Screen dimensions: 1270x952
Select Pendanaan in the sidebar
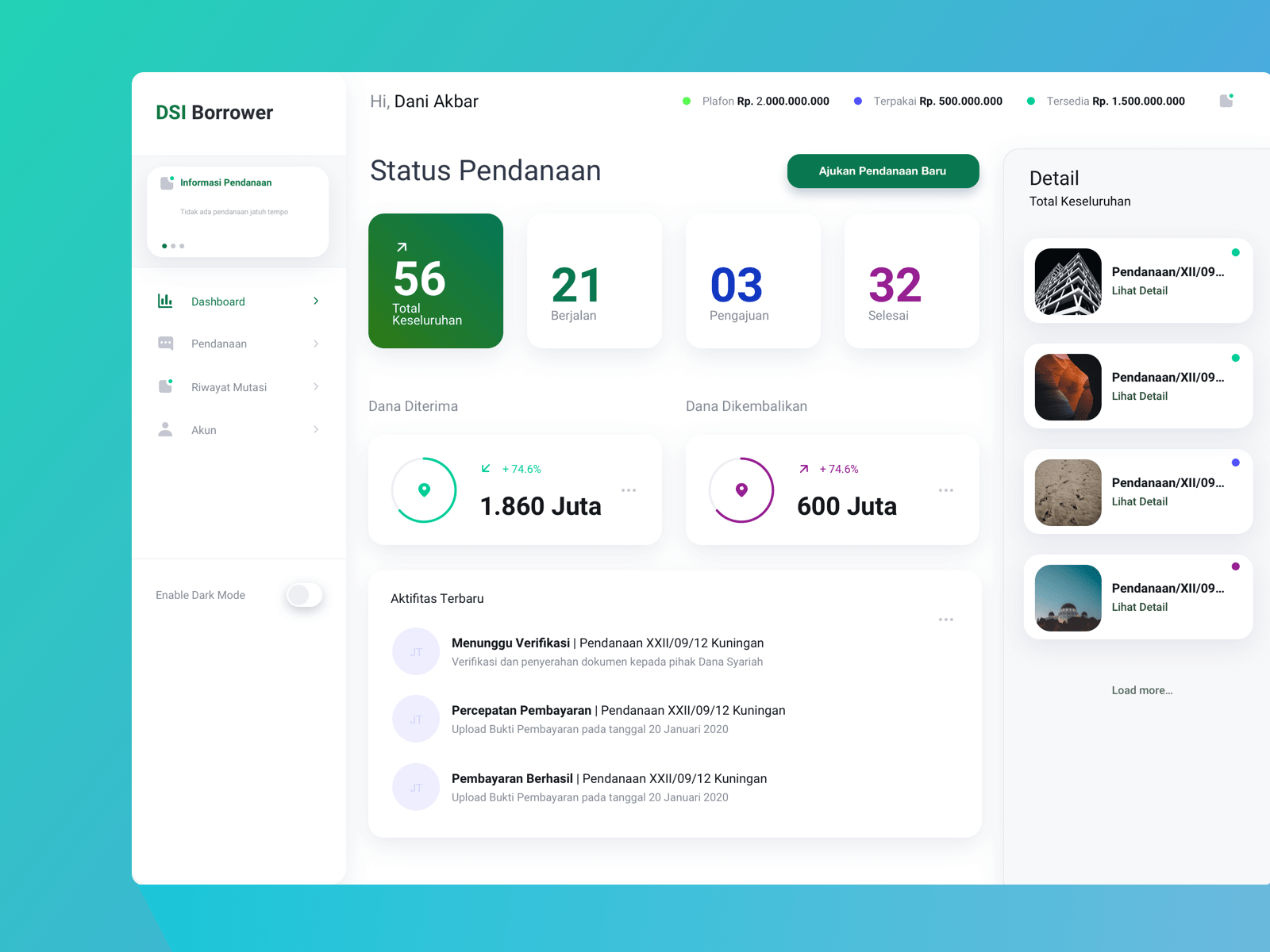click(219, 343)
